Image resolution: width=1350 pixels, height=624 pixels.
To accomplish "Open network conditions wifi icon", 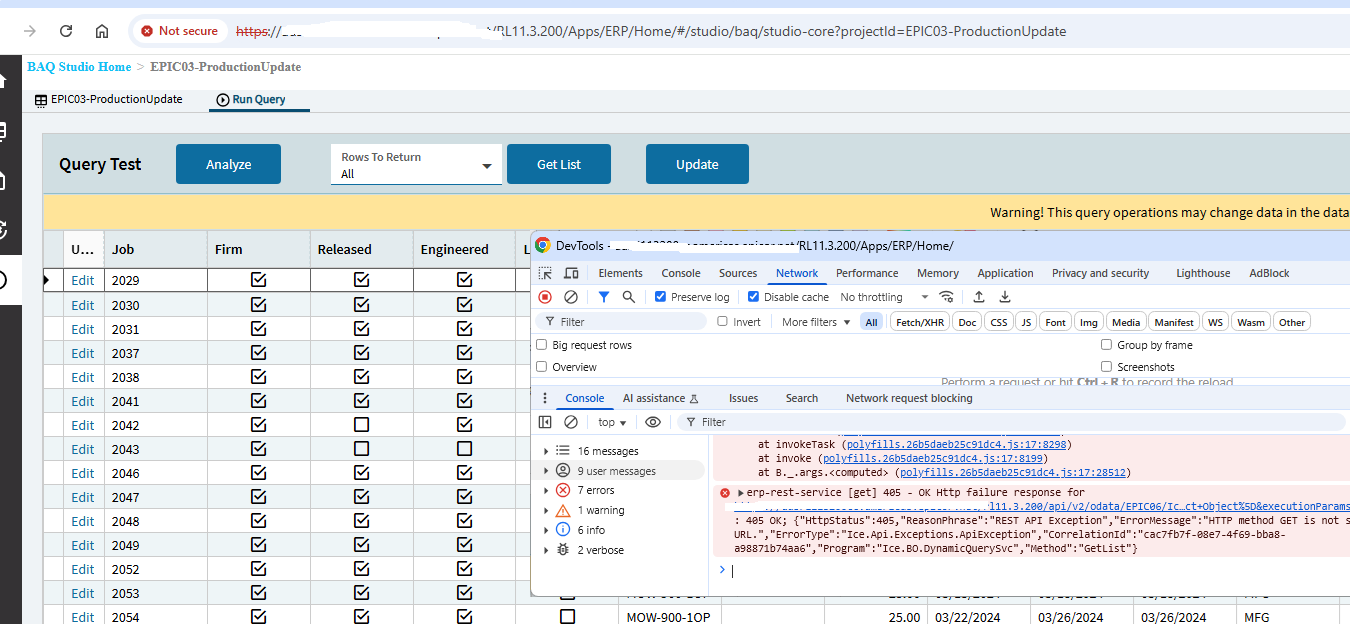I will (x=947, y=297).
